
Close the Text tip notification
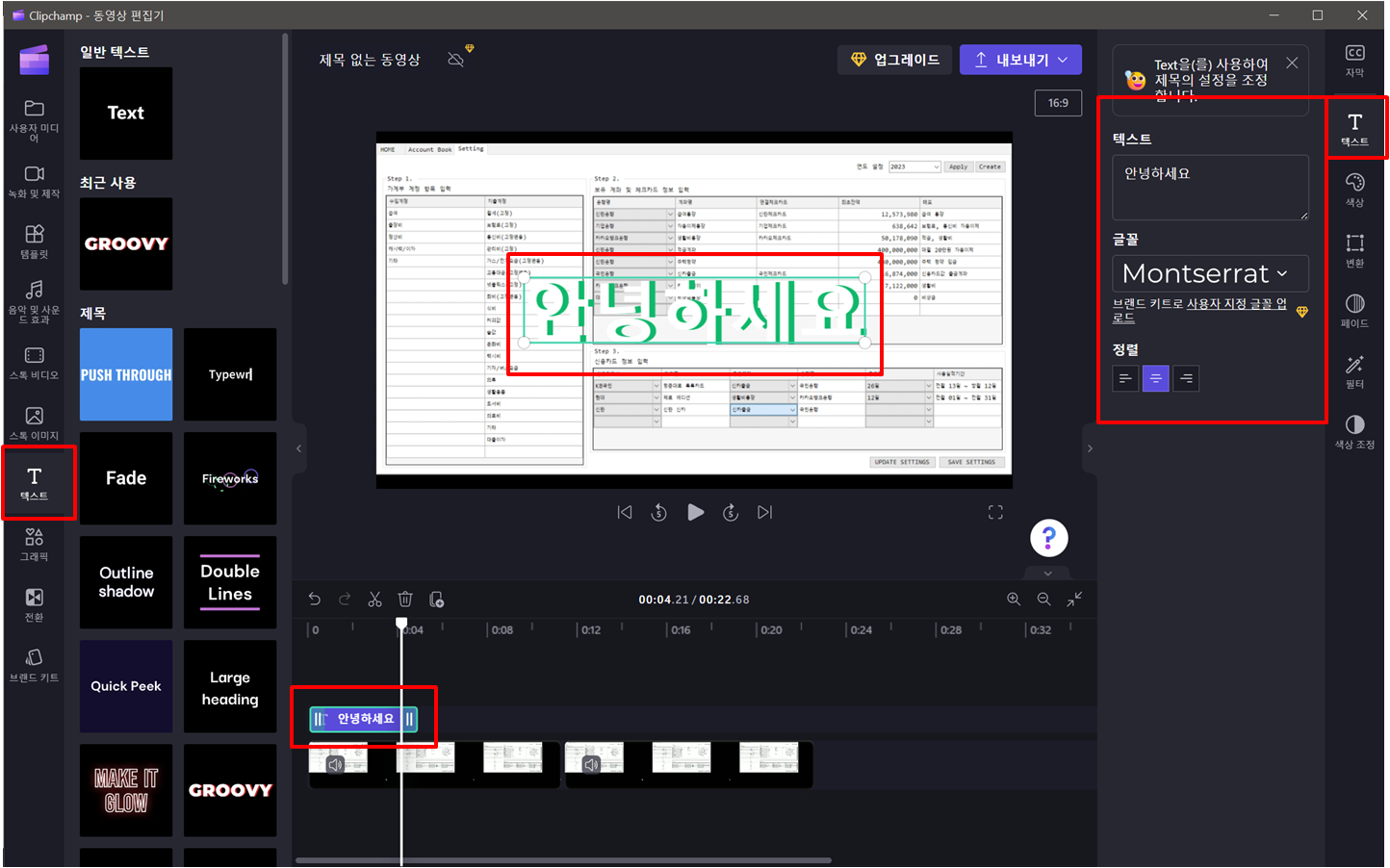(x=1292, y=63)
